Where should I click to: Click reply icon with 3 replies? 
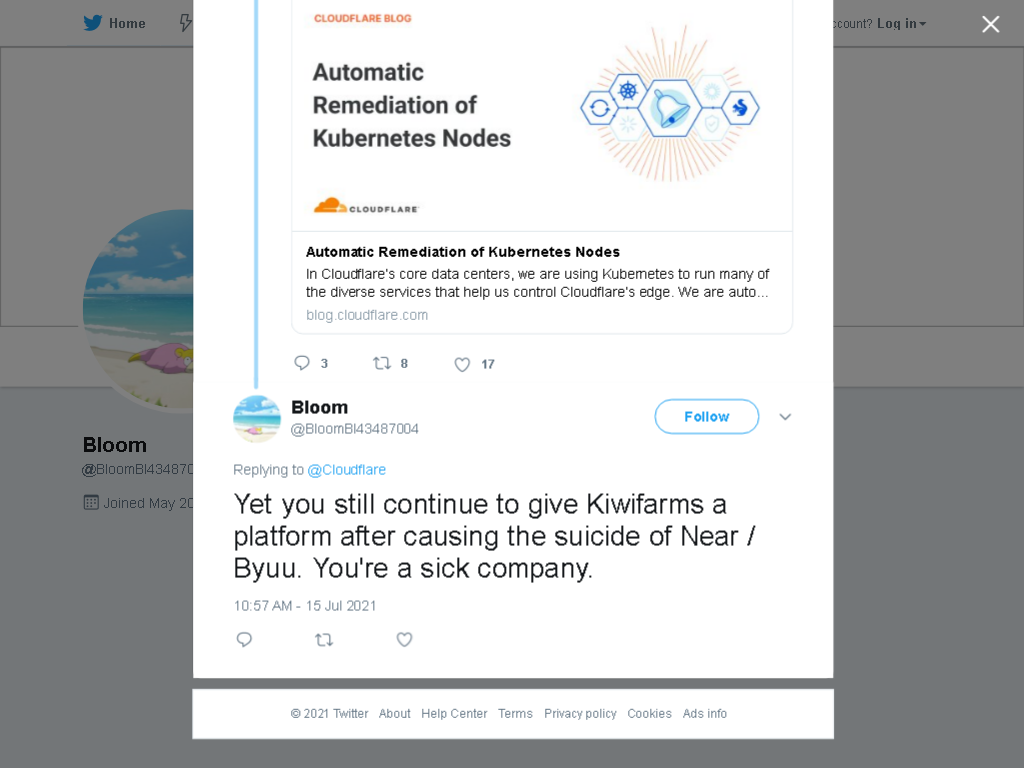[310, 363]
